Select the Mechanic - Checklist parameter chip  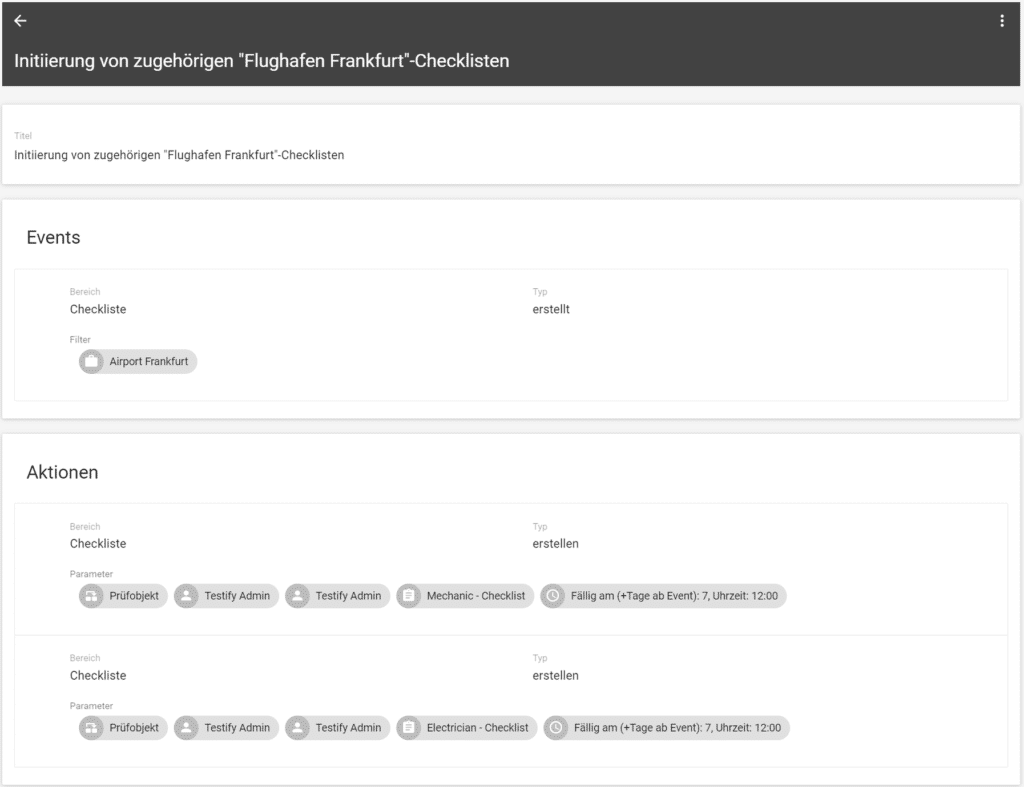(x=465, y=596)
